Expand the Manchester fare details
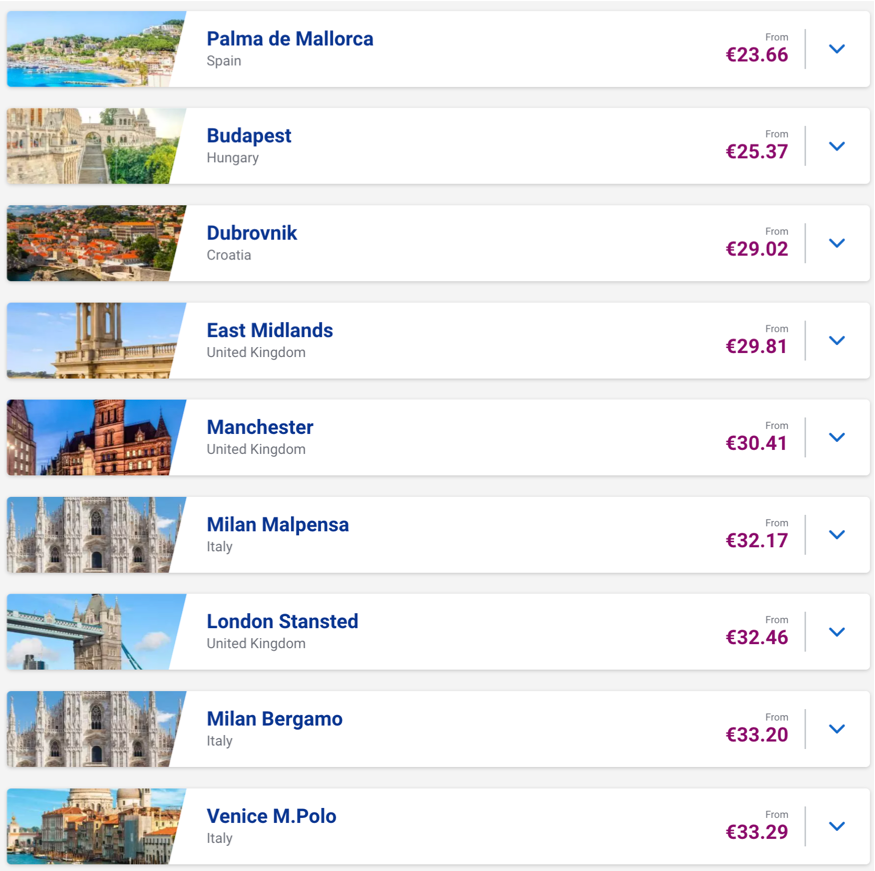The image size is (875, 871). [x=837, y=437]
